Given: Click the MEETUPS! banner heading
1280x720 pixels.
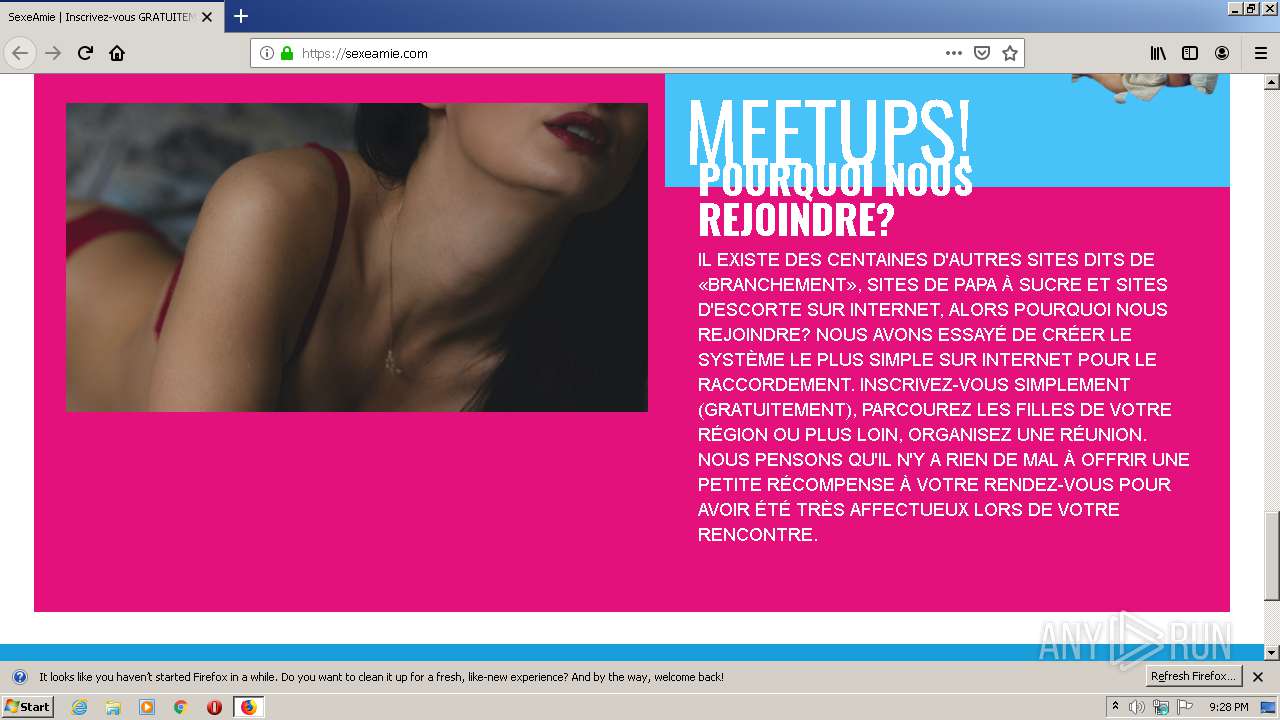Looking at the screenshot, I should [829, 133].
